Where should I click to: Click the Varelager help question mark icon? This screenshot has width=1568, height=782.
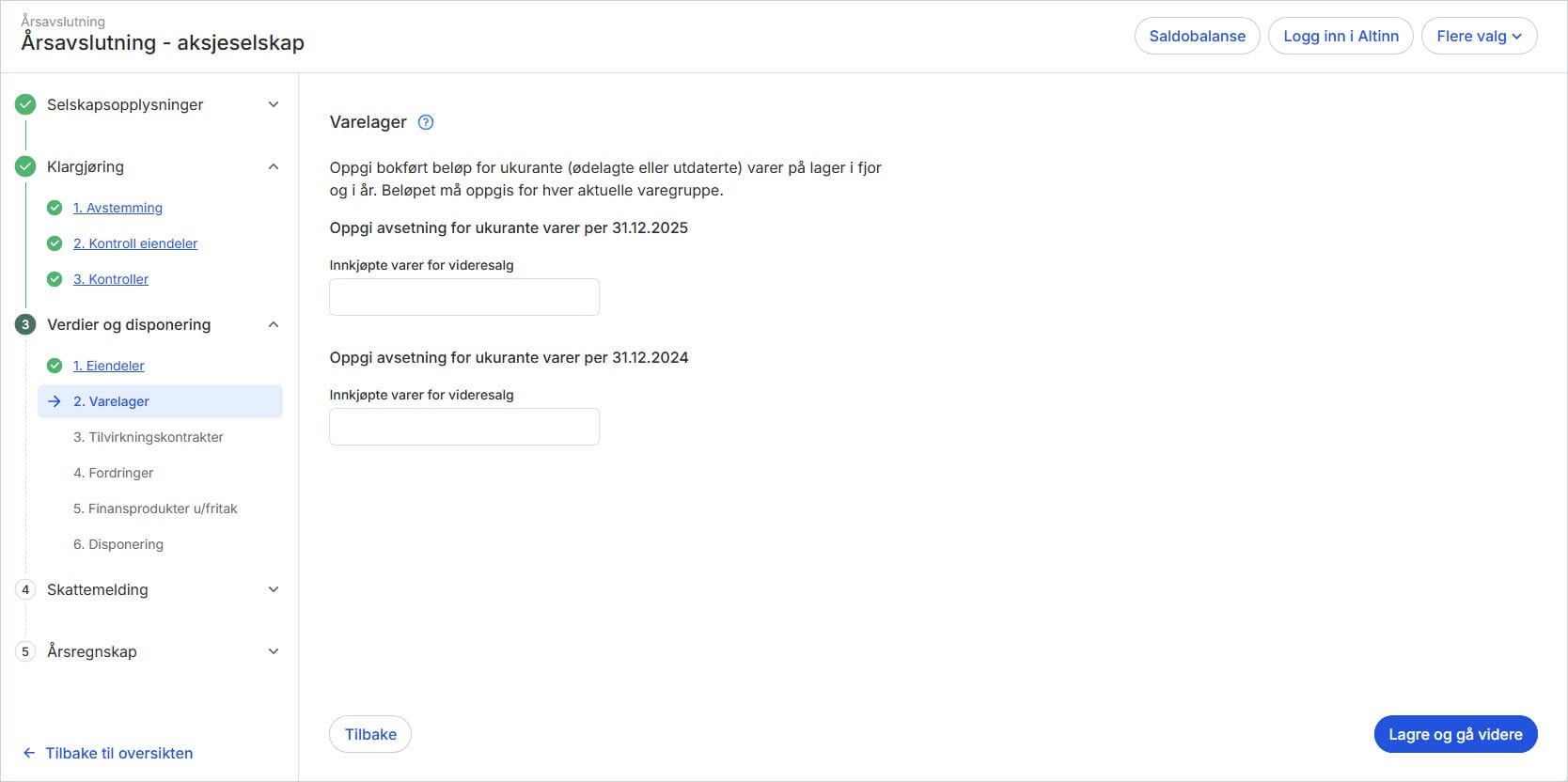[x=426, y=122]
